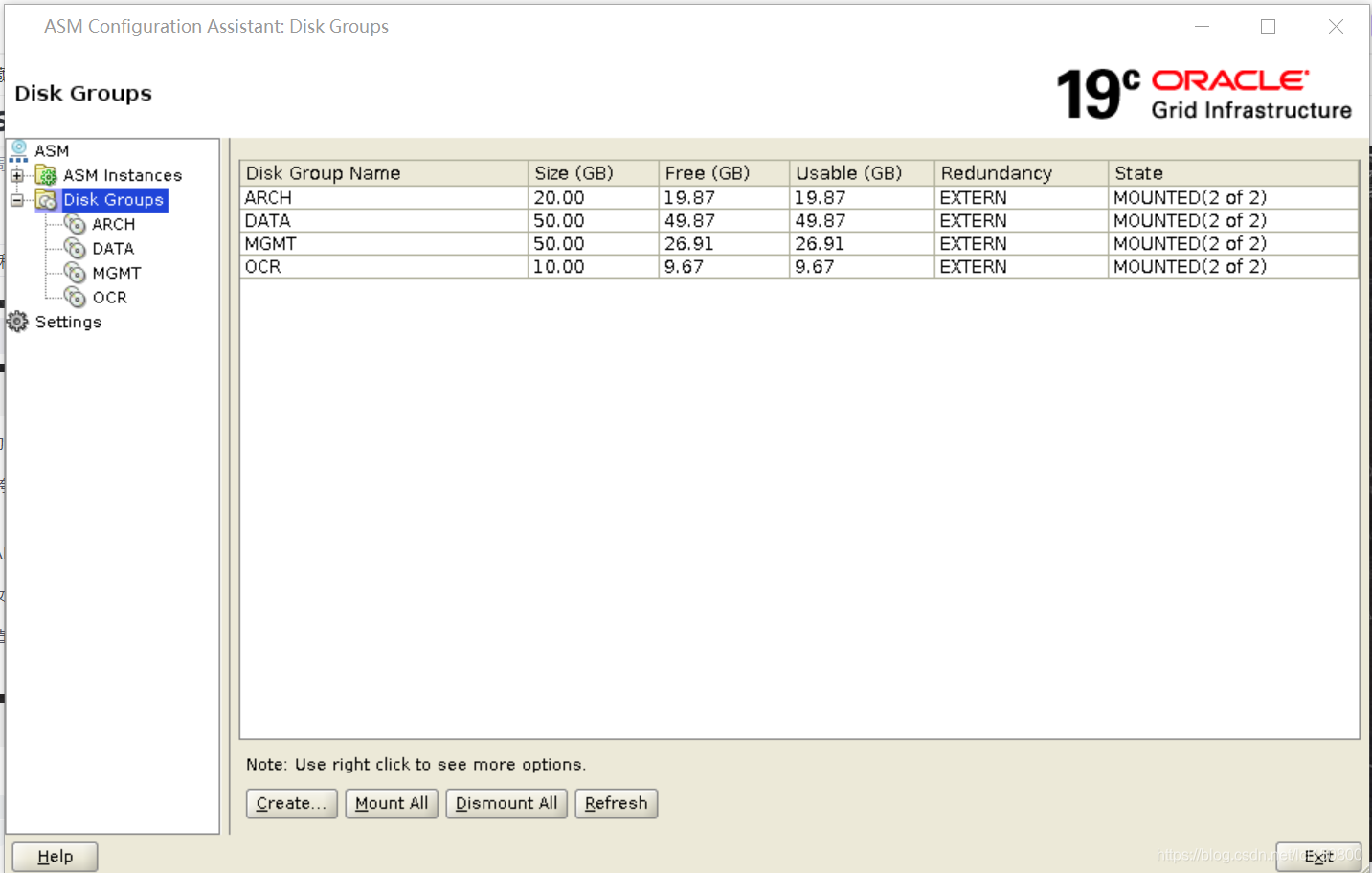The image size is (1372, 873).
Task: Collapse the Disk Groups tree node
Action: pos(17,200)
